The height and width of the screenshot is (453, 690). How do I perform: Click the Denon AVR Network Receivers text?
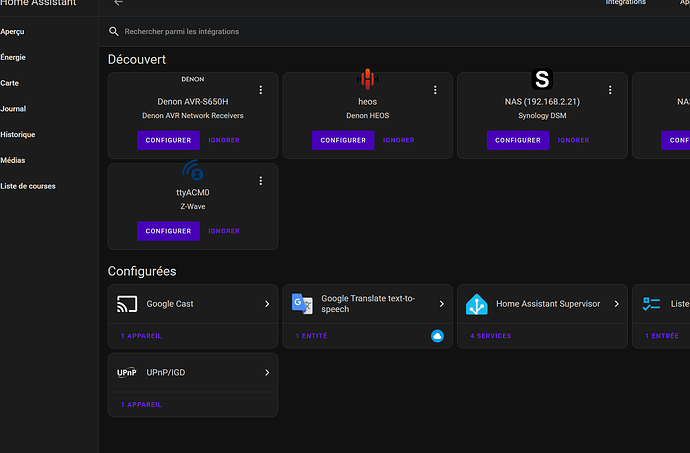(x=193, y=116)
